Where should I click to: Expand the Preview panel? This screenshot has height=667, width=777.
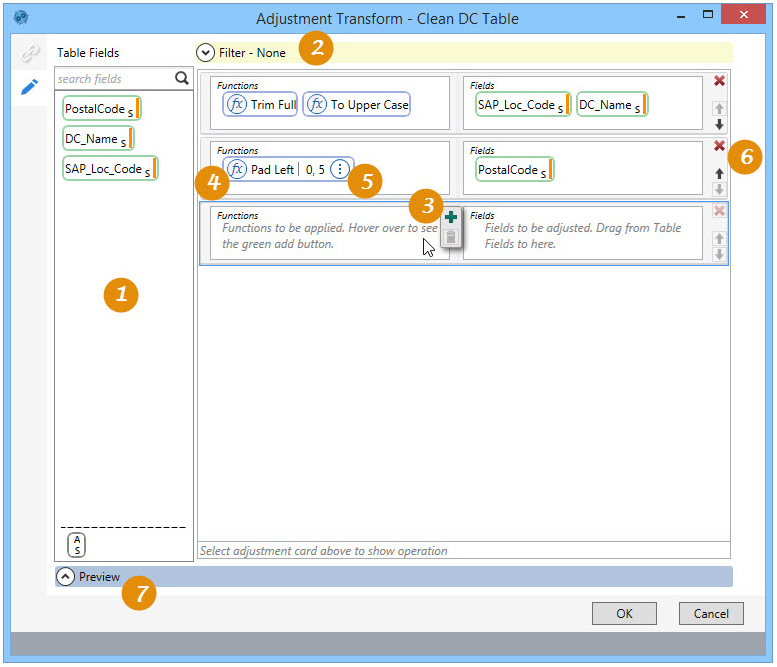(66, 577)
